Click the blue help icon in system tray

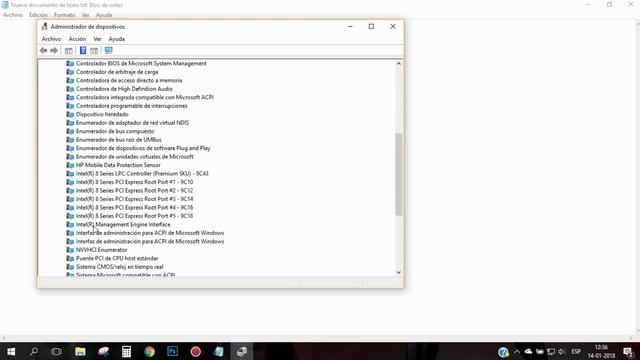pyautogui.click(x=503, y=352)
